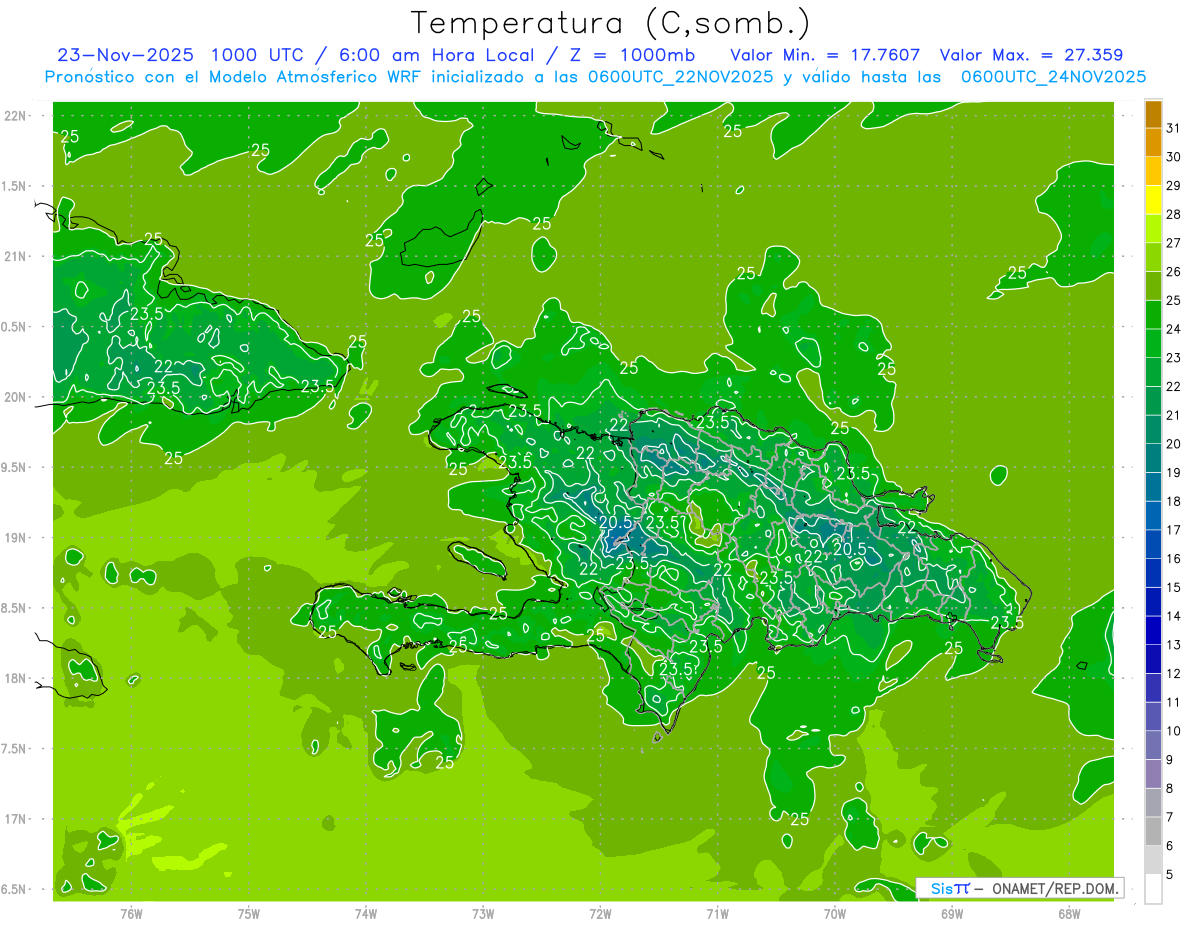Click the 72W longitude axis label
Image resolution: width=1200 pixels, height=927 pixels.
tap(601, 914)
